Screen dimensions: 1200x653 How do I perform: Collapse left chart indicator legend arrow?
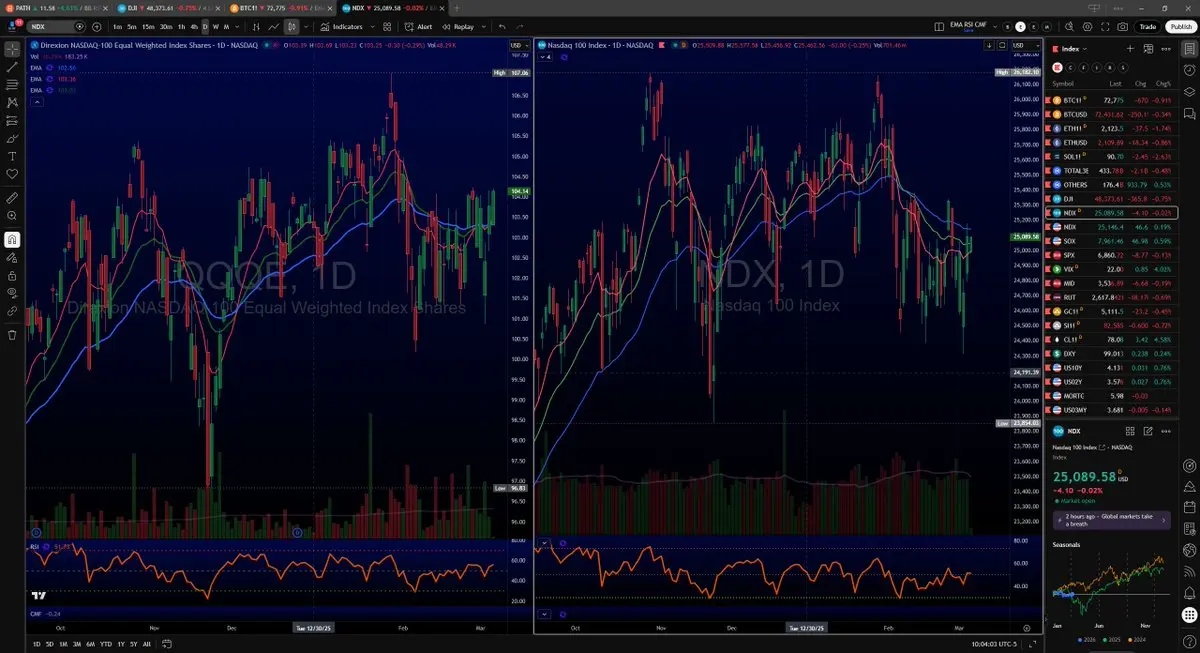pyautogui.click(x=36, y=102)
